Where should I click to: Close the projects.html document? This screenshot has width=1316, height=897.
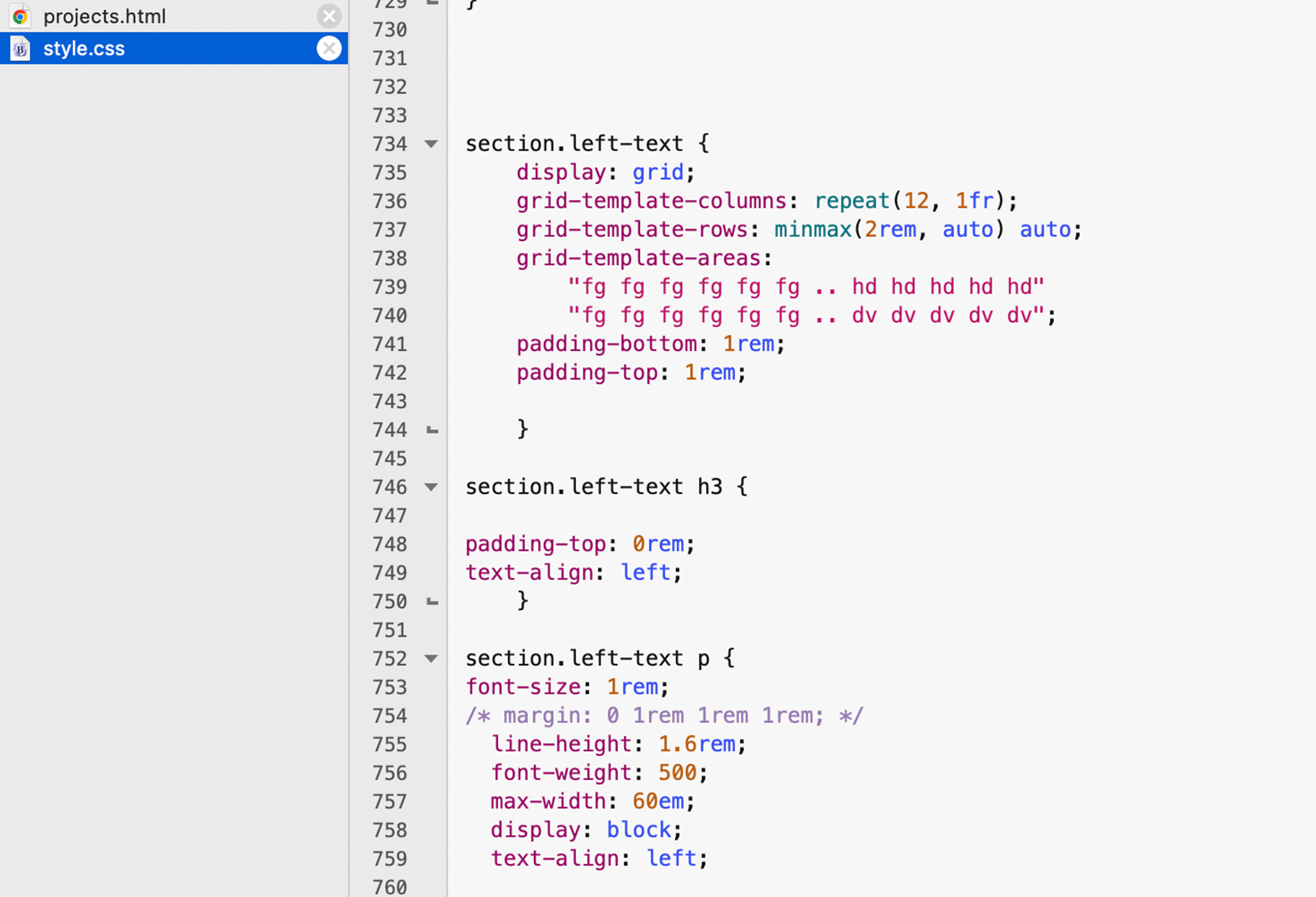[329, 16]
